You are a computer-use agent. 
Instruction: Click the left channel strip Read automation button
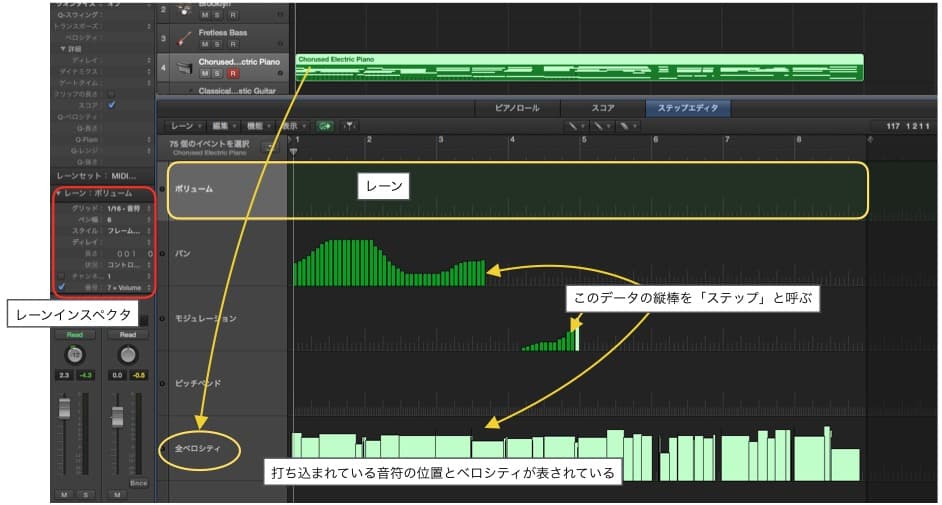pos(74,334)
